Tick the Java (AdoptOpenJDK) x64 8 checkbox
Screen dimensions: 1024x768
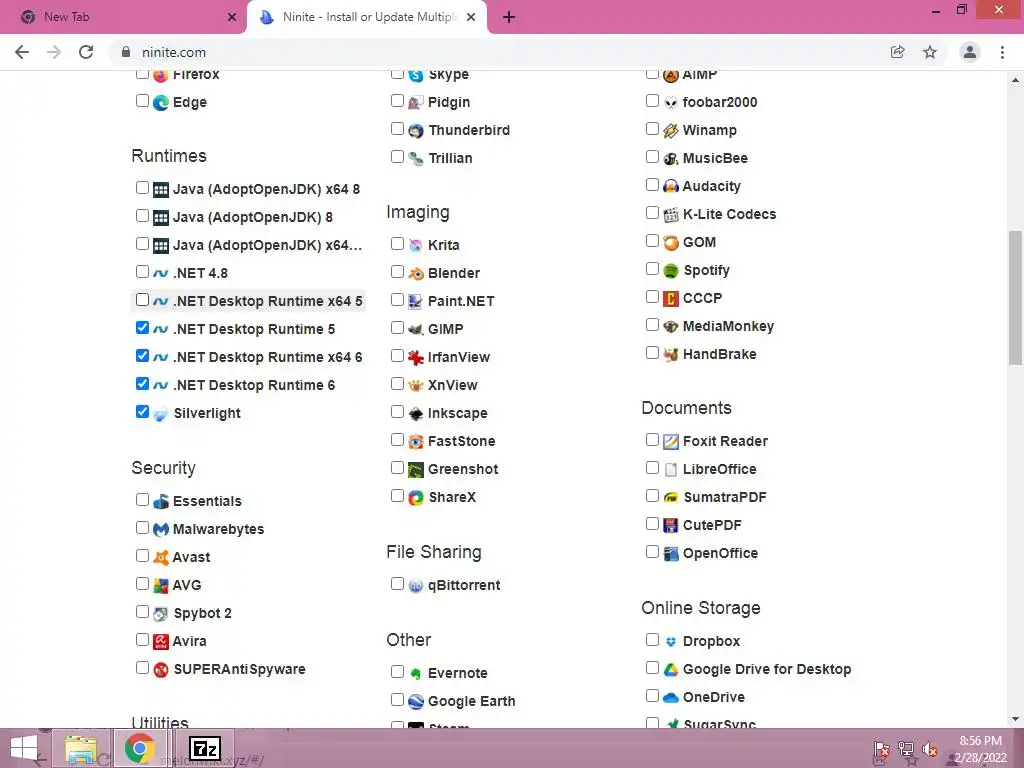click(x=142, y=187)
